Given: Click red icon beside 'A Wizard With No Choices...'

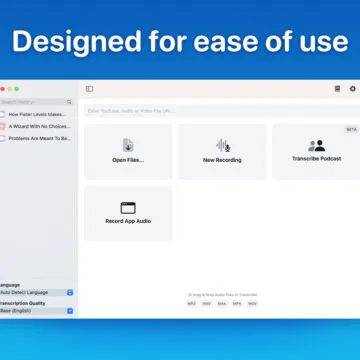Looking at the screenshot, I should [2, 126].
